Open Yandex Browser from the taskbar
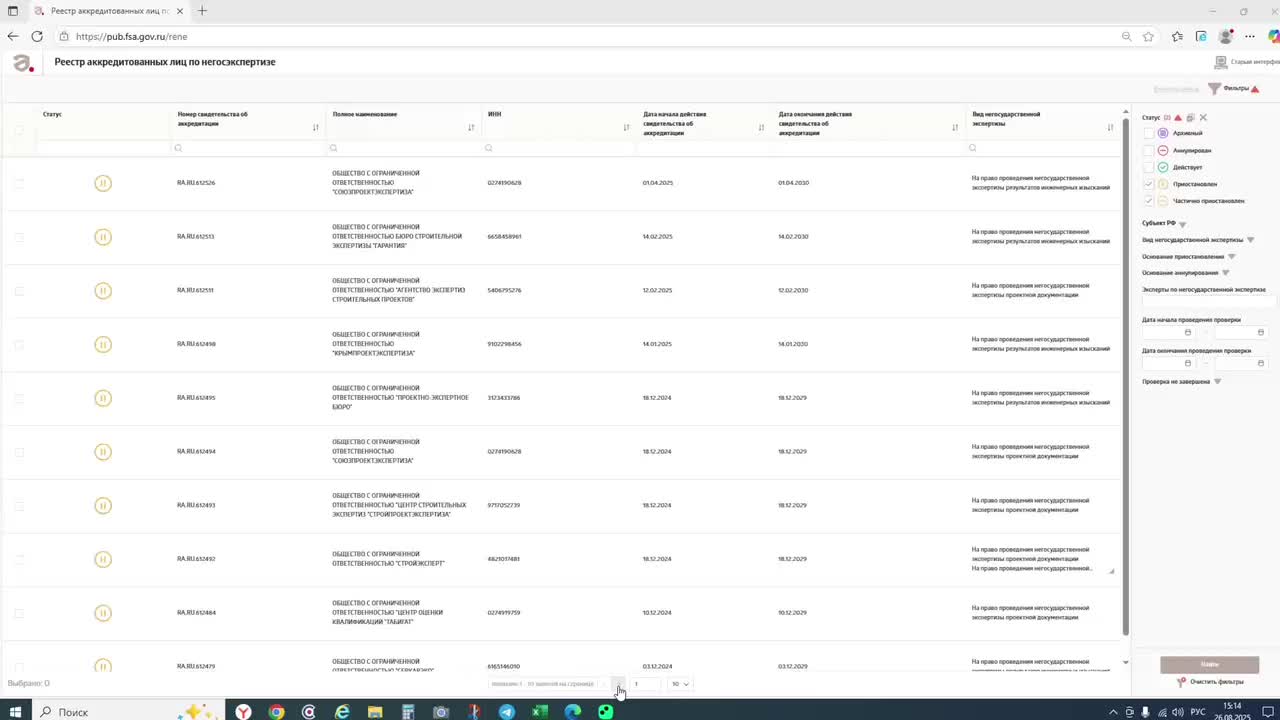Viewport: 1280px width, 720px height. click(243, 712)
